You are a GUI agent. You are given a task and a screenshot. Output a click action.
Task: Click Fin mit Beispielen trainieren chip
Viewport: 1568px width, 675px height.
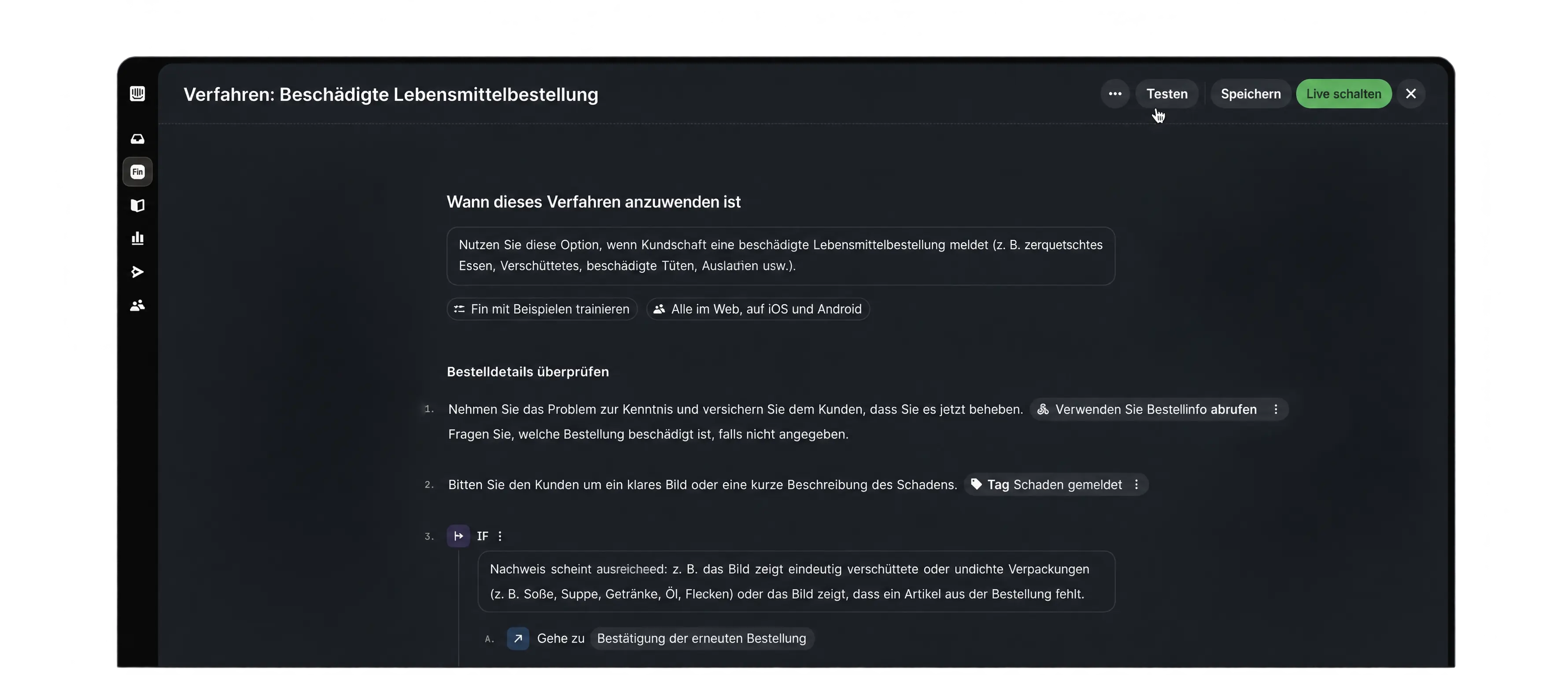(542, 309)
